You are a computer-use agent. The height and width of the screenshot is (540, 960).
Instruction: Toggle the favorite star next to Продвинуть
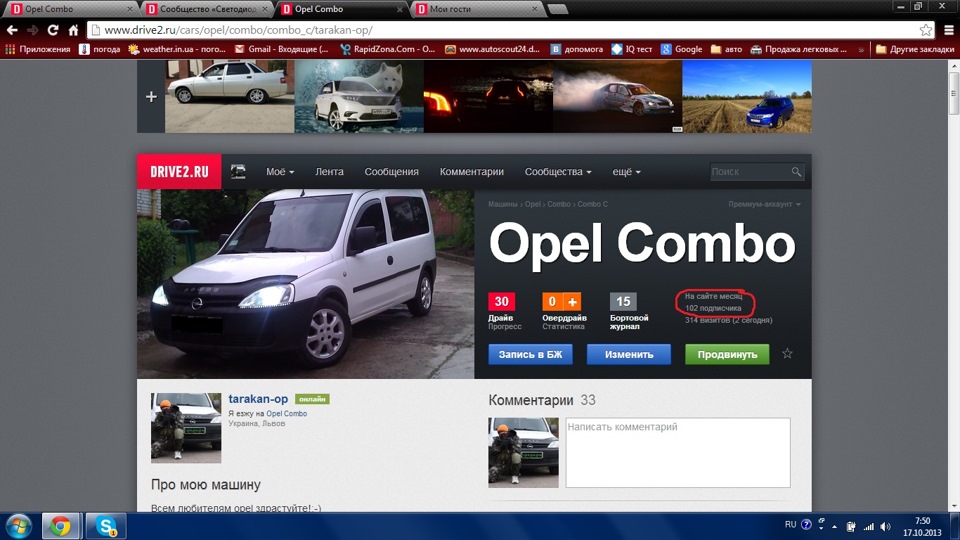point(787,353)
